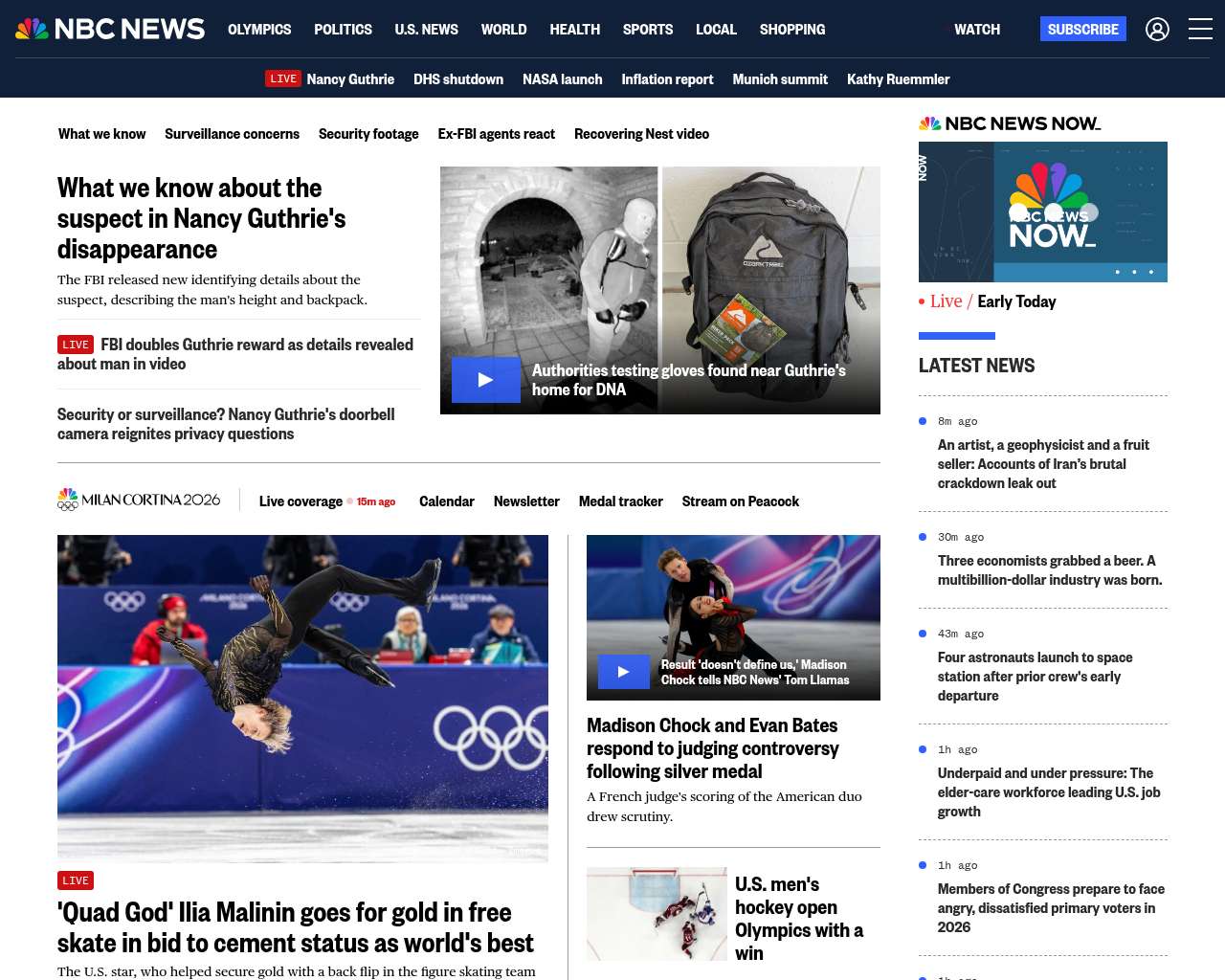Click the NBC News peacock logo

pos(110,29)
